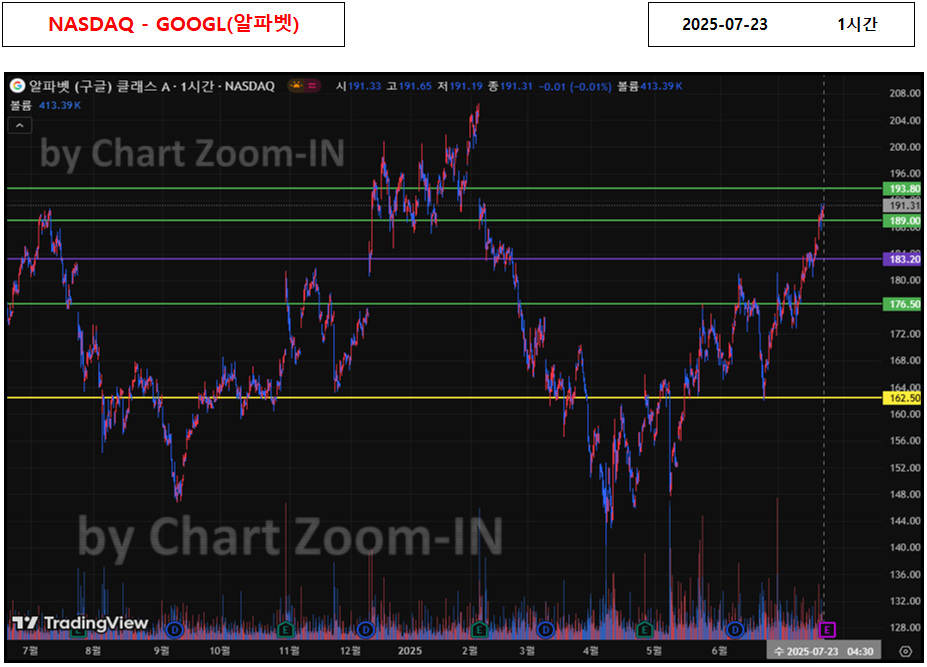Click the Google logo icon beside the symbol name
This screenshot has height=667, width=927.
pos(18,86)
